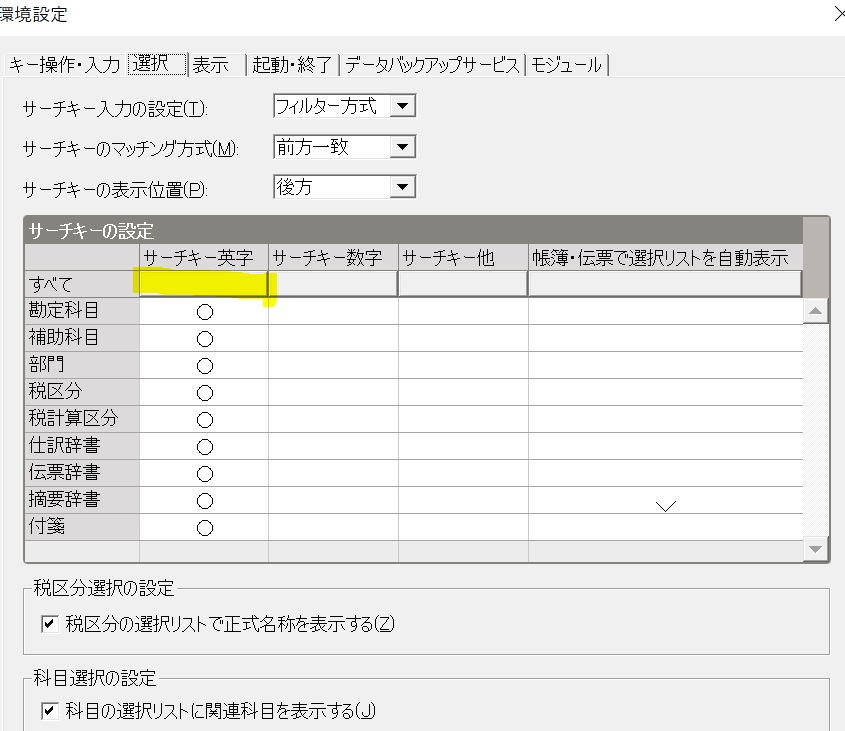Open the サーチキーのマッチング方式 dropdown
The width and height of the screenshot is (845, 731).
402,147
